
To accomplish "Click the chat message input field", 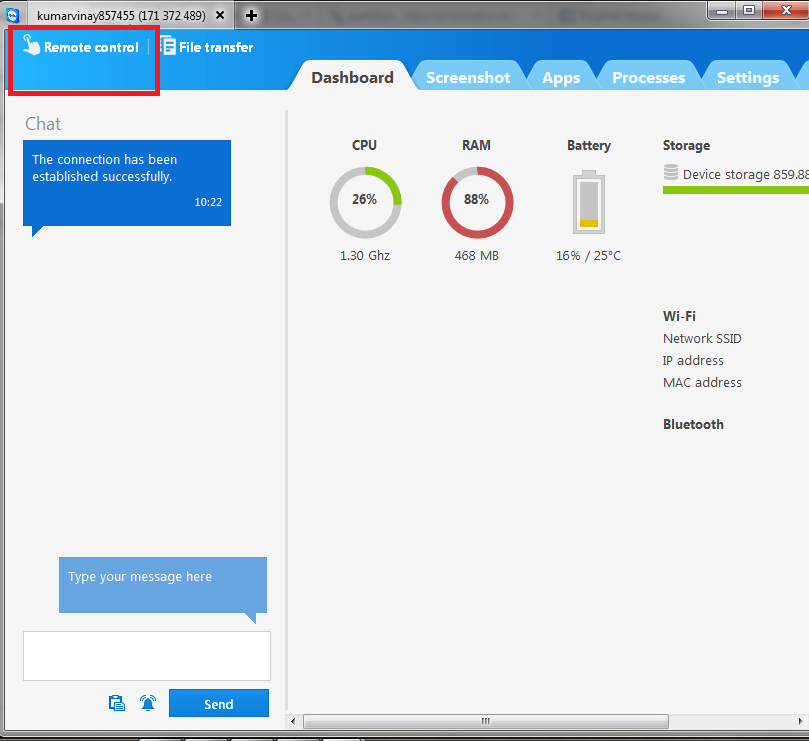I will [146, 655].
